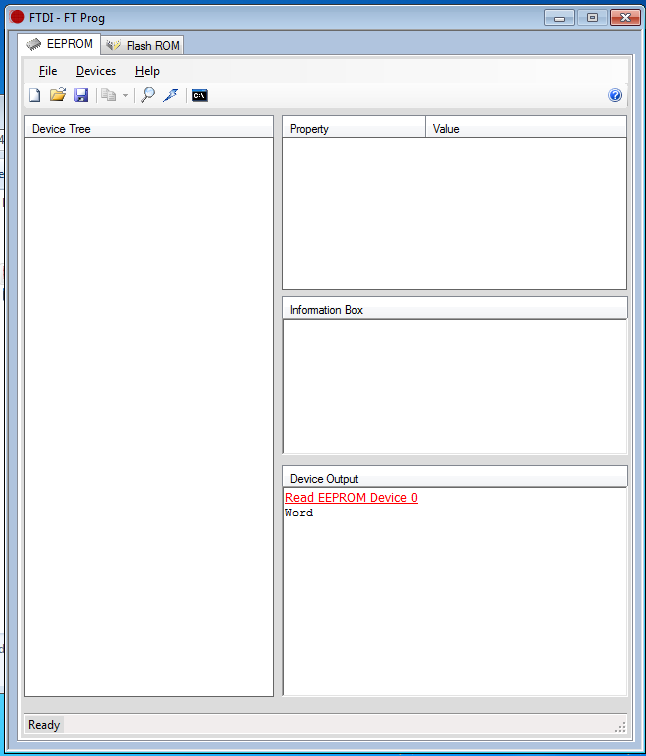This screenshot has height=756, width=646.
Task: Switch to the EEPROM tab
Action: [x=59, y=44]
